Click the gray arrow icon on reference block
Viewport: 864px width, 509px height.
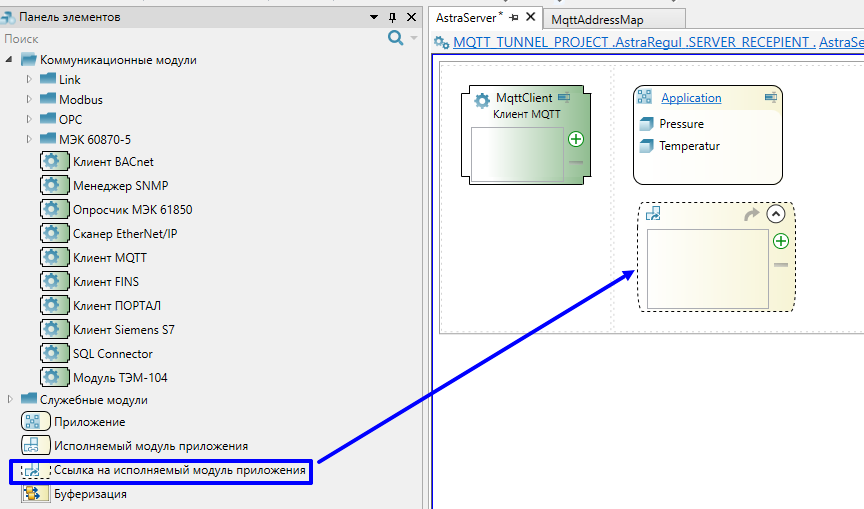[x=752, y=214]
